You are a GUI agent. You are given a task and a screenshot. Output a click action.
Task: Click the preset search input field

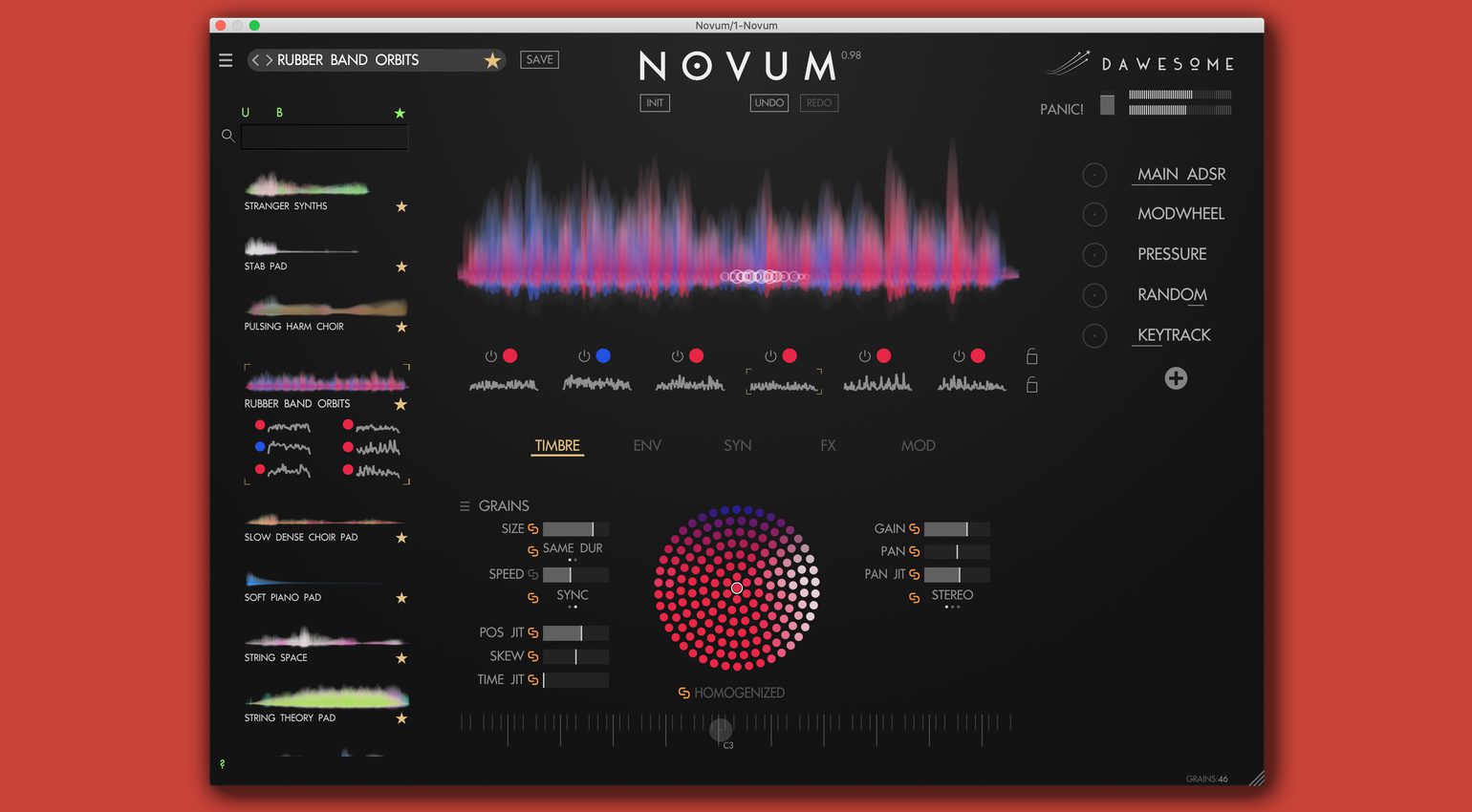tap(324, 137)
